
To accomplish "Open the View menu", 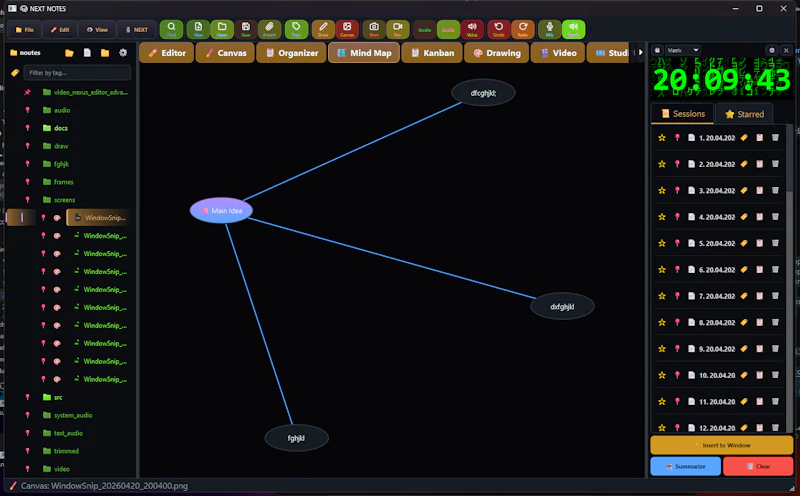I will click(96, 30).
